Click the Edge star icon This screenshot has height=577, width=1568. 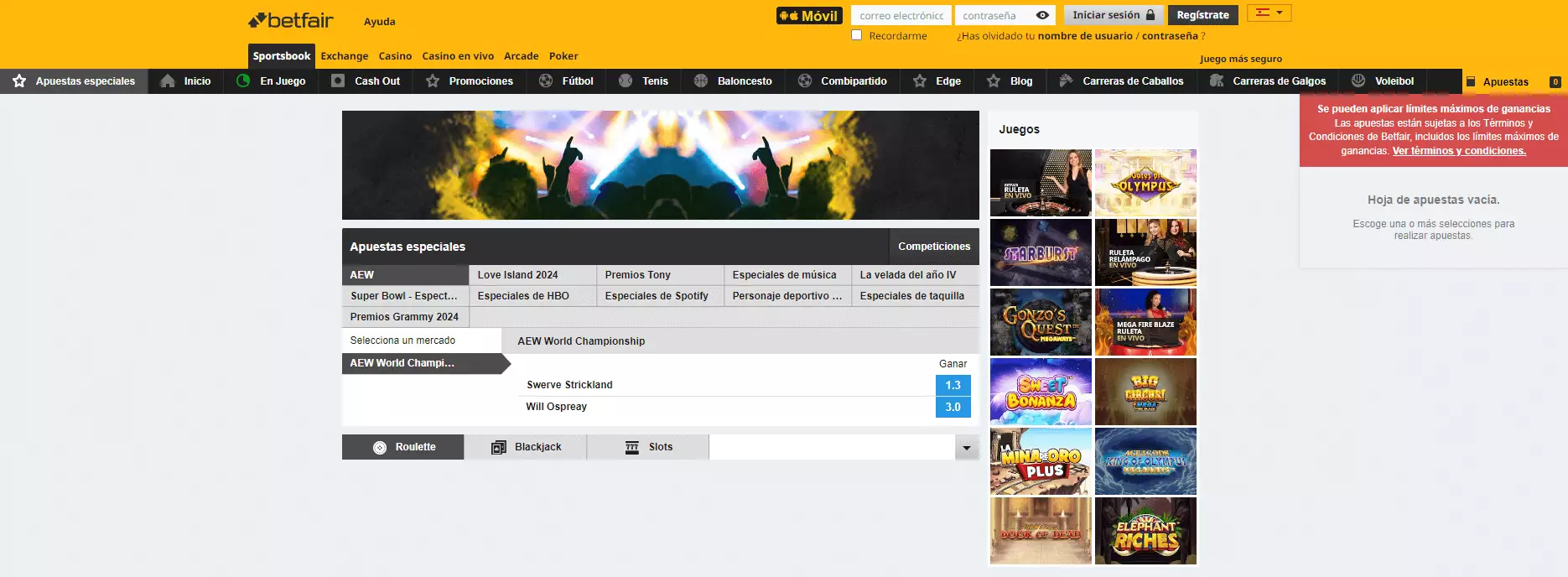coord(920,81)
